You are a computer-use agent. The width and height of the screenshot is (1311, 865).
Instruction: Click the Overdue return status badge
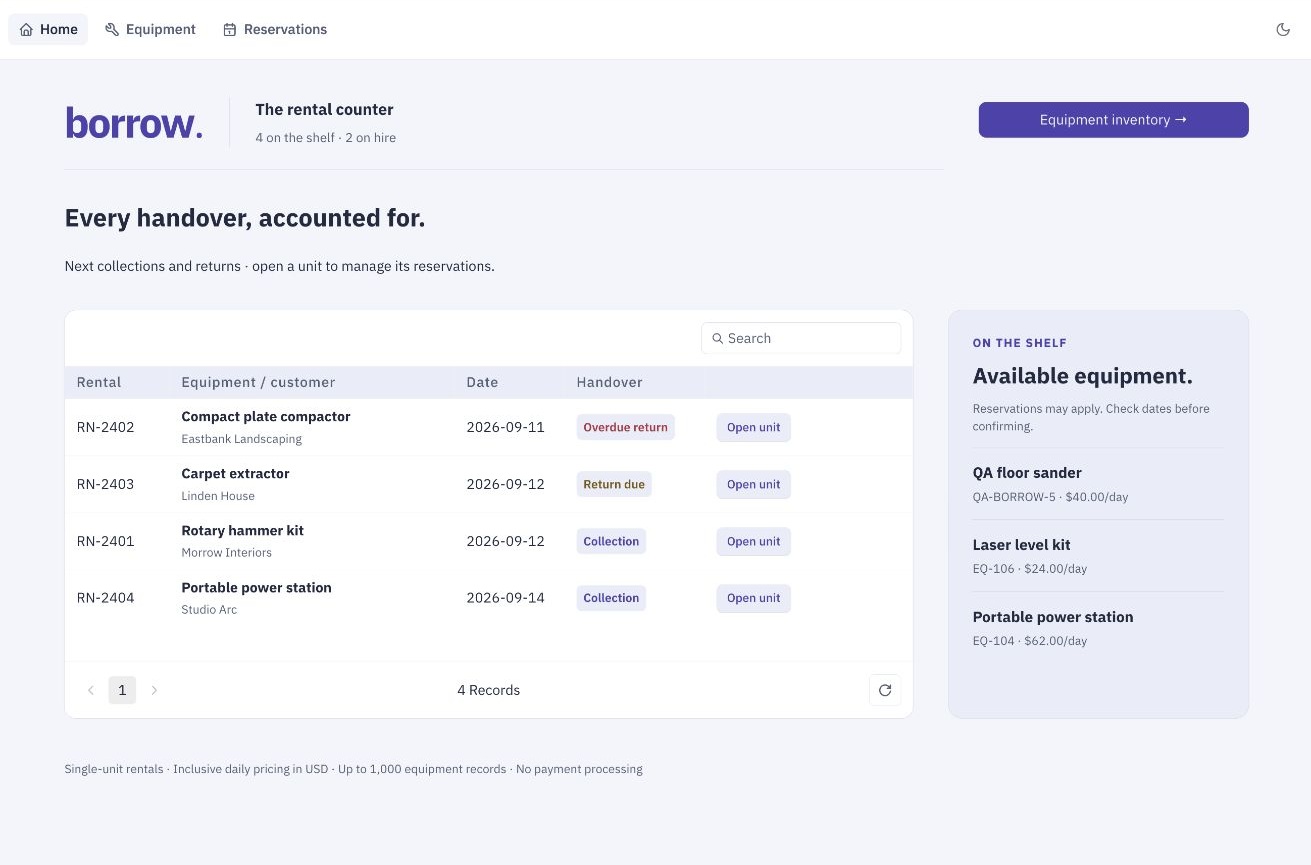625,428
